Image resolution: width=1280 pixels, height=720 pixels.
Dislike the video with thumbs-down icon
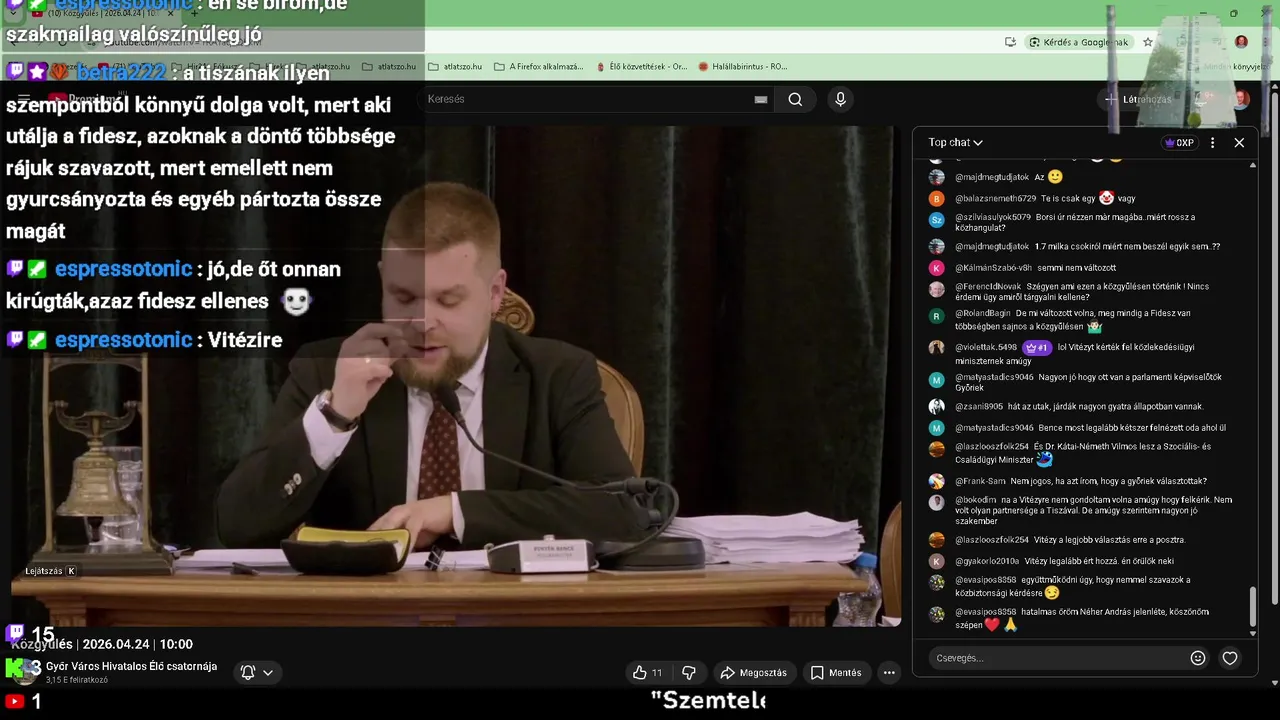click(x=688, y=673)
